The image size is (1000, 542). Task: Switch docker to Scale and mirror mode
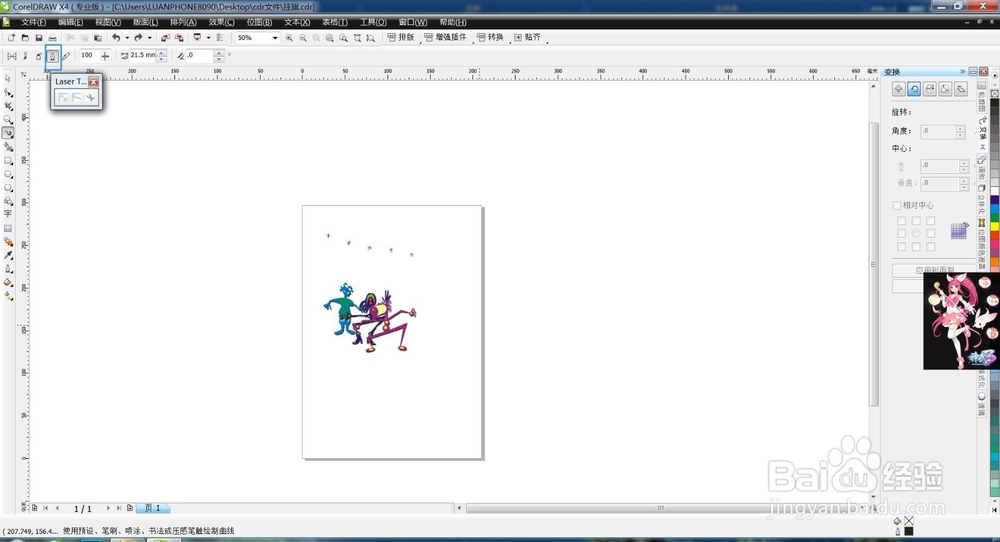tap(930, 89)
